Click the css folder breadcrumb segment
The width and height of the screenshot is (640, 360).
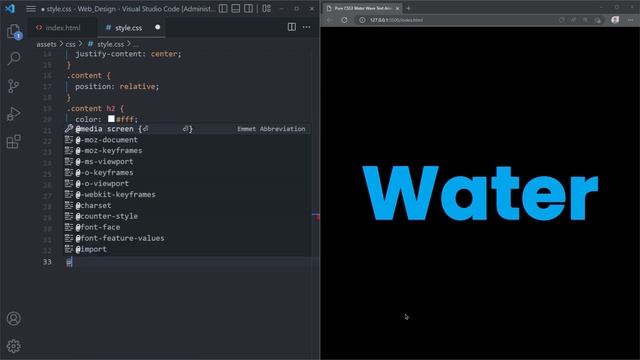pyautogui.click(x=71, y=44)
